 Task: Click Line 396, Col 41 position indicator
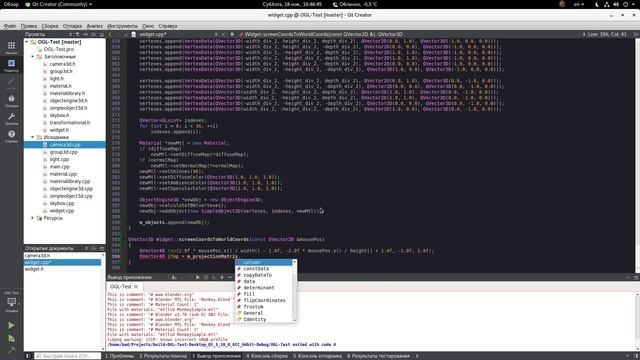click(x=607, y=34)
